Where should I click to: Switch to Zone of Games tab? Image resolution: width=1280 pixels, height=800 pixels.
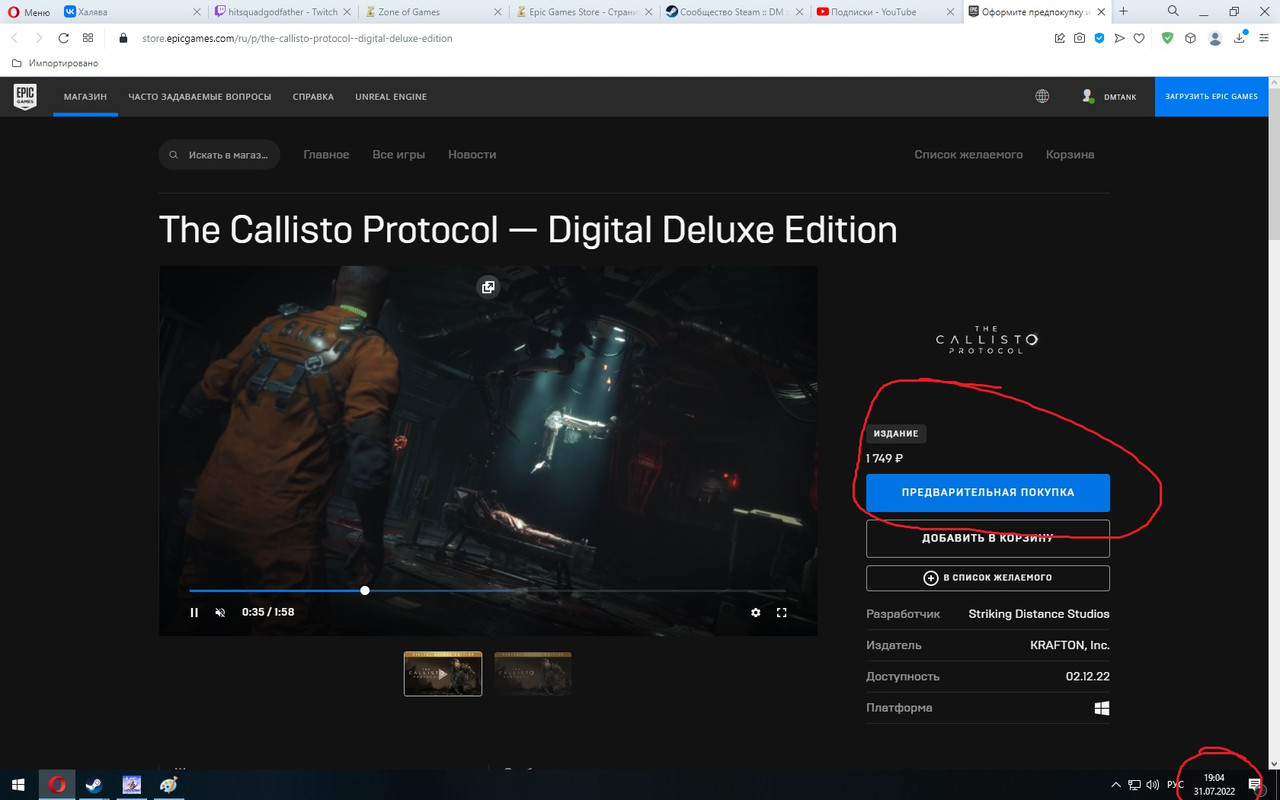[x=434, y=12]
